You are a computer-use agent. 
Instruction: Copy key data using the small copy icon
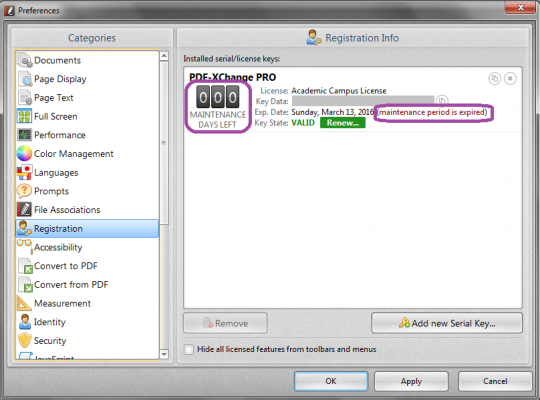coord(442,101)
